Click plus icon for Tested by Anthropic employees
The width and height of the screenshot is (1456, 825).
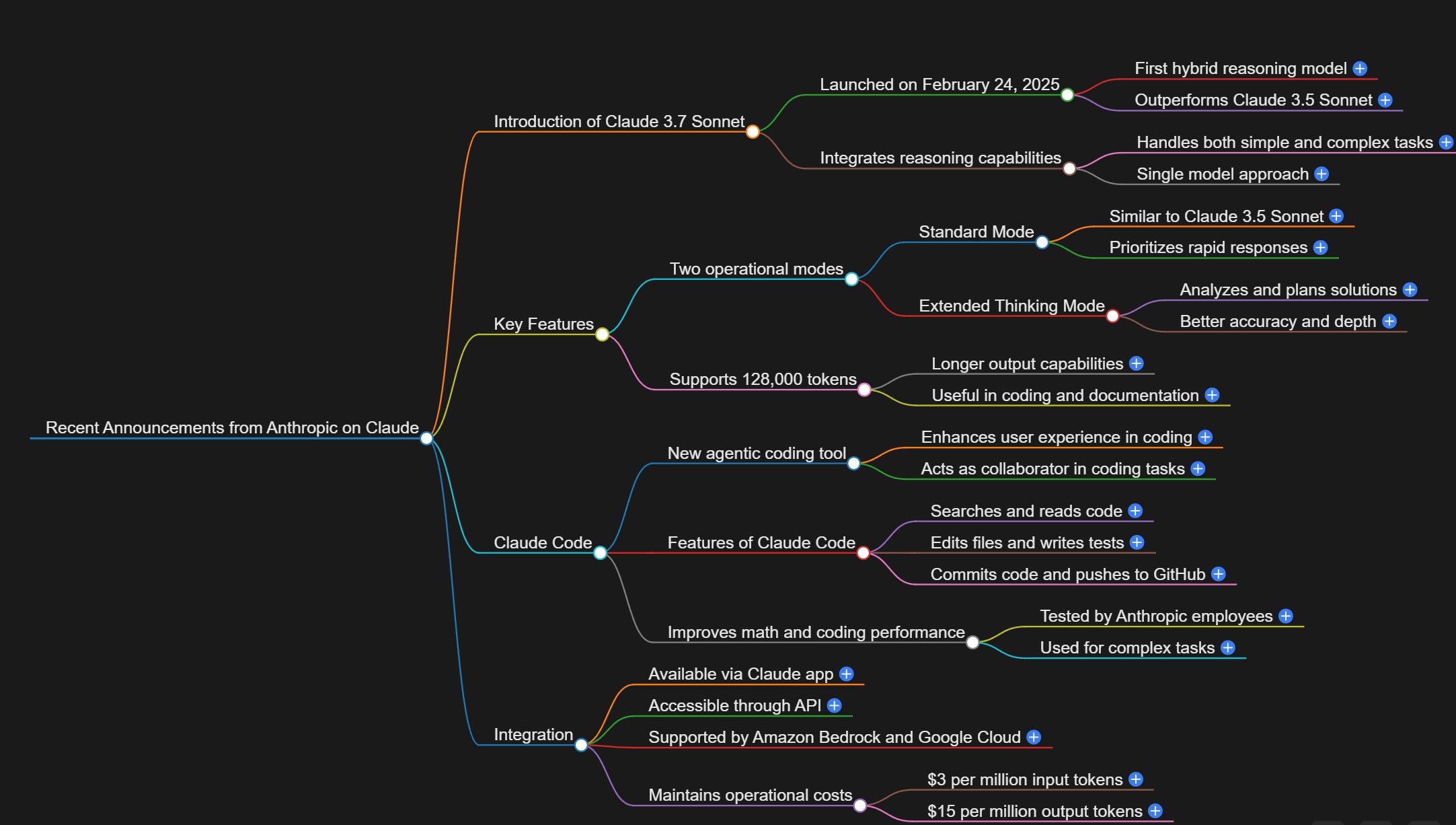[1286, 616]
